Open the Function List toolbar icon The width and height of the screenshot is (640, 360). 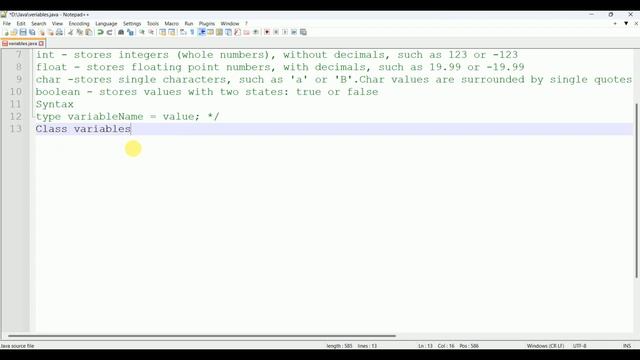[237, 32]
